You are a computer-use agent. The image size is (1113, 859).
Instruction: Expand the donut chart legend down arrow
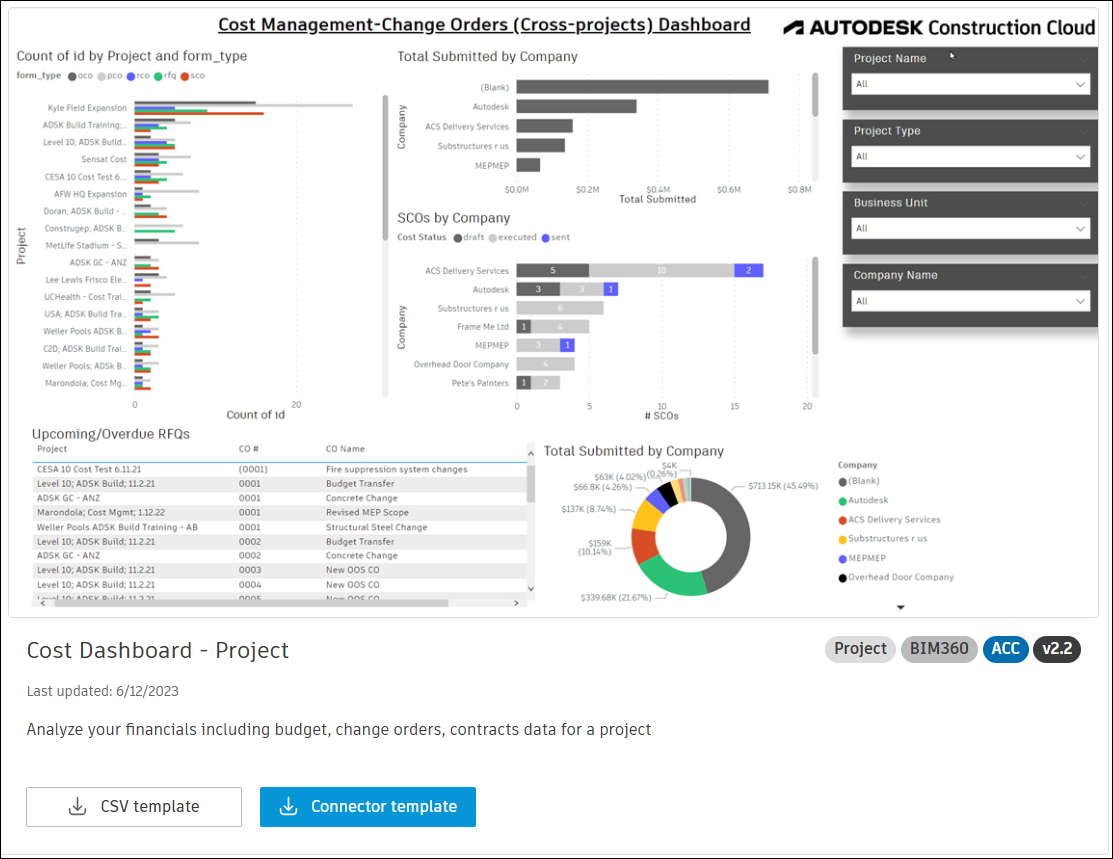(901, 608)
